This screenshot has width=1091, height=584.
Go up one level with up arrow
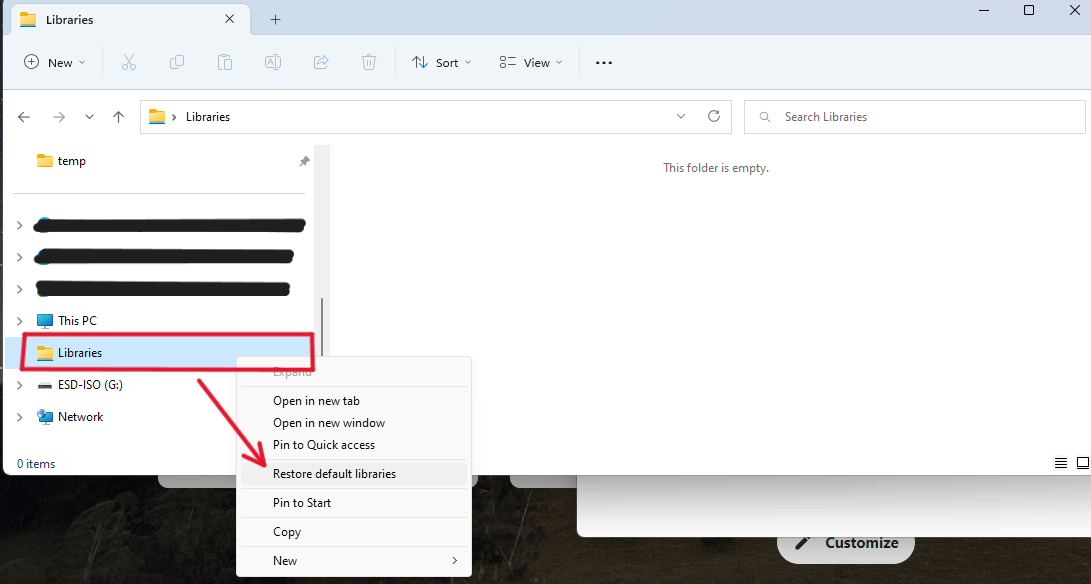pos(119,117)
